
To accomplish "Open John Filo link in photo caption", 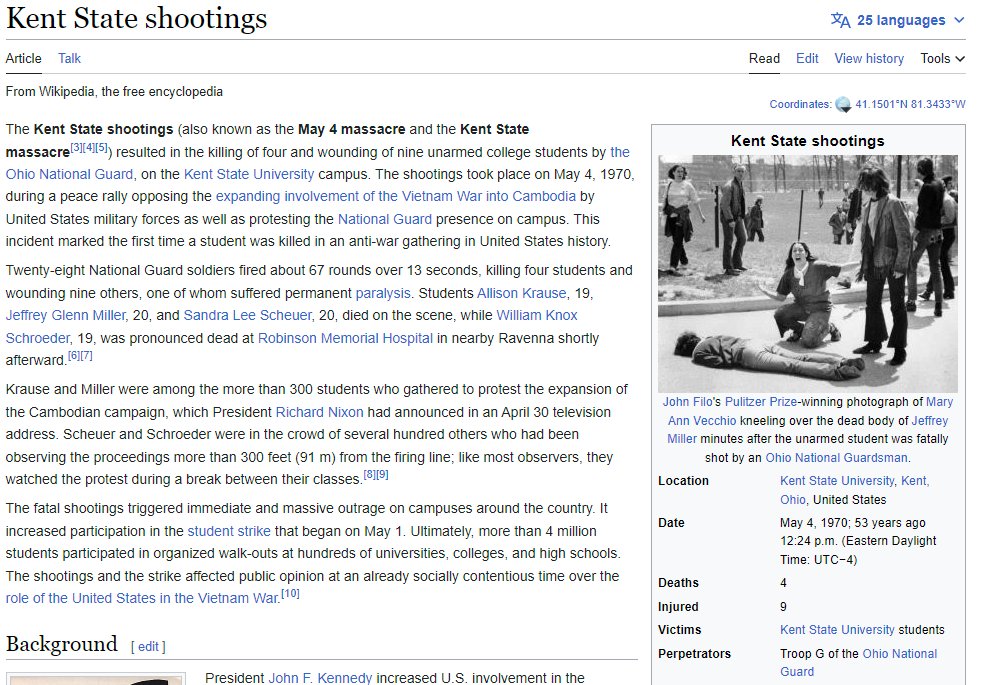I will [688, 402].
